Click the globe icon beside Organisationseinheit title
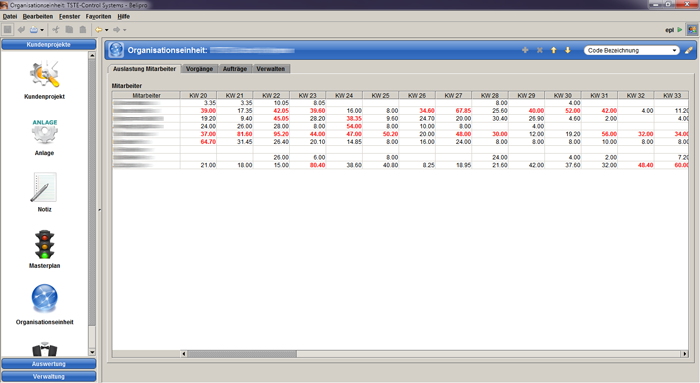The height and width of the screenshot is (383, 700). click(x=116, y=50)
